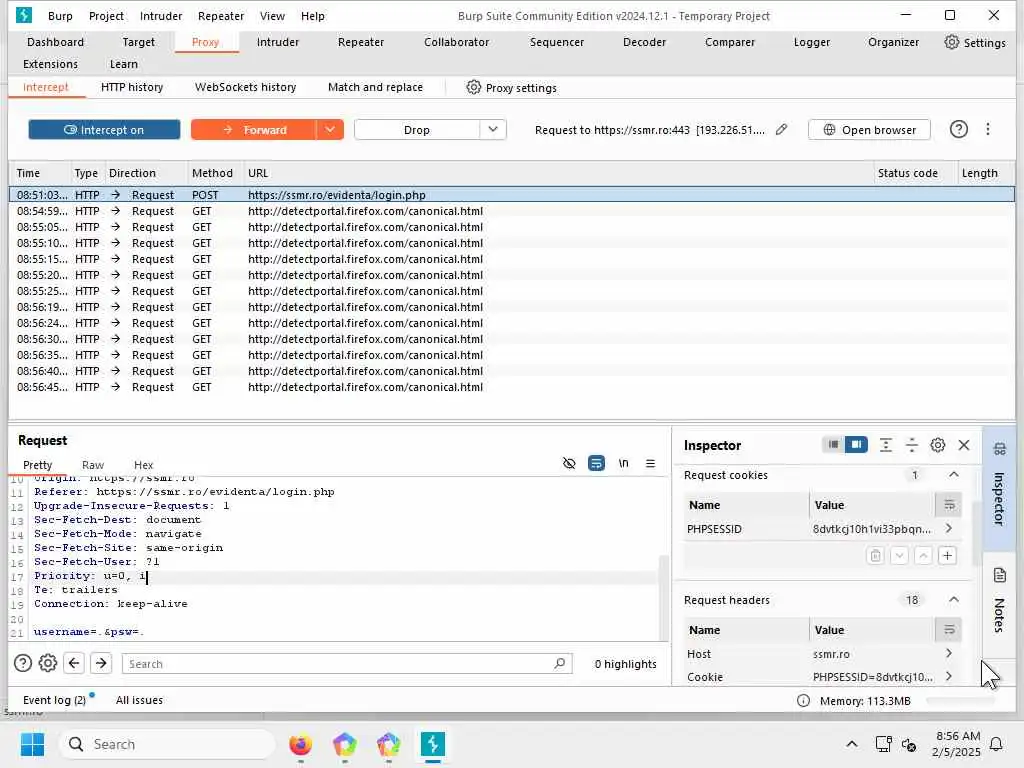Switch to HTTP history tab
1024x768 pixels.
click(132, 87)
